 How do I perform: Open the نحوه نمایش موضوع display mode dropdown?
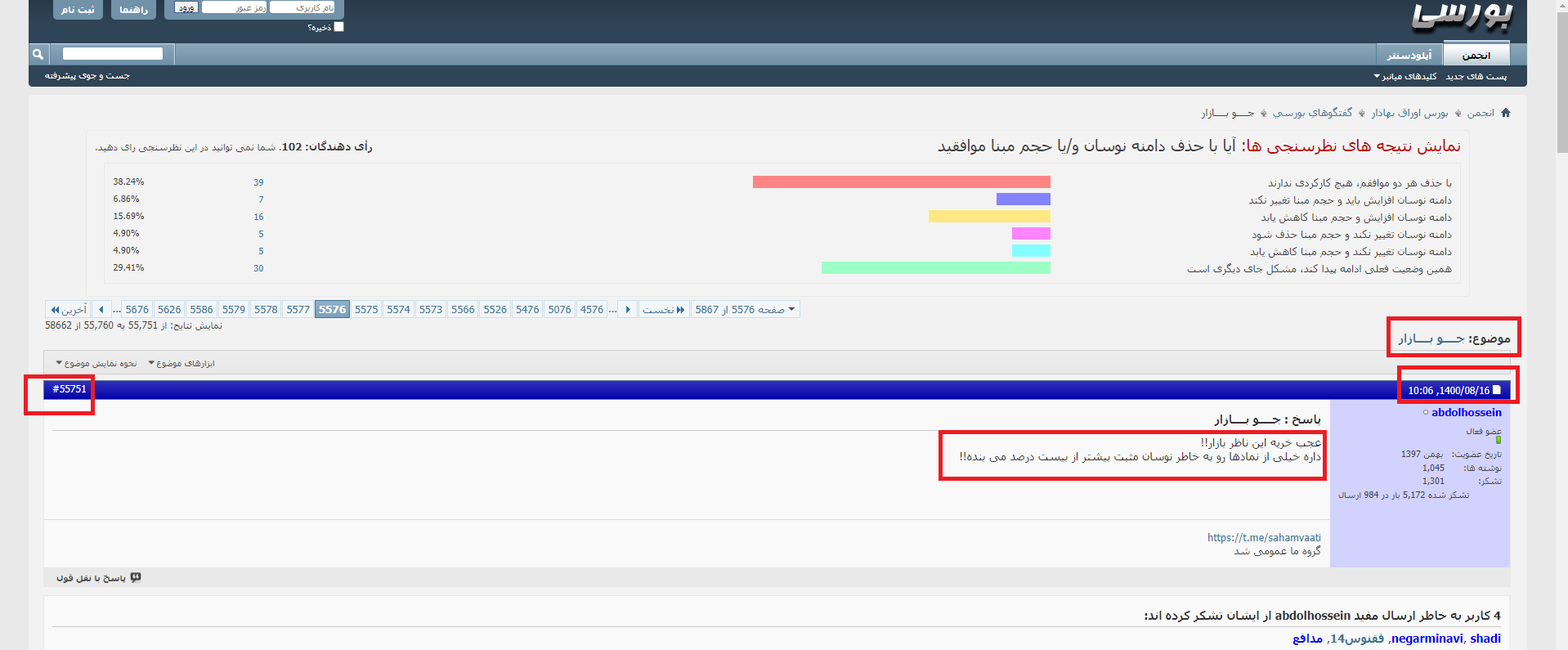96,364
